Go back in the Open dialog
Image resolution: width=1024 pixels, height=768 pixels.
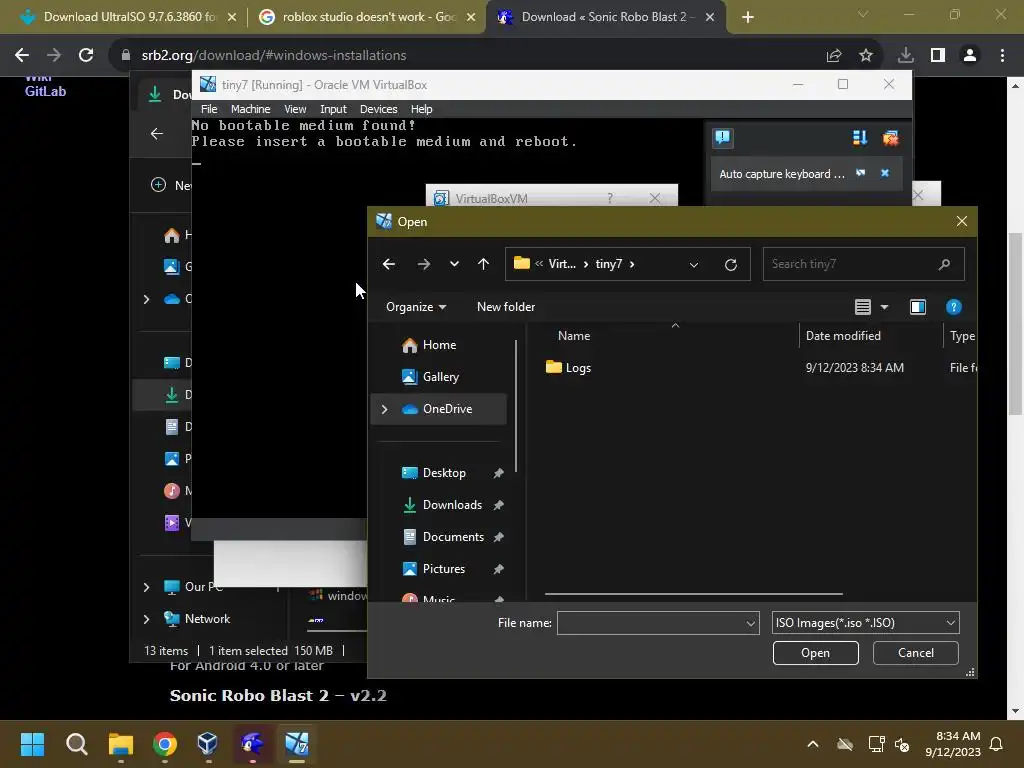(x=389, y=264)
